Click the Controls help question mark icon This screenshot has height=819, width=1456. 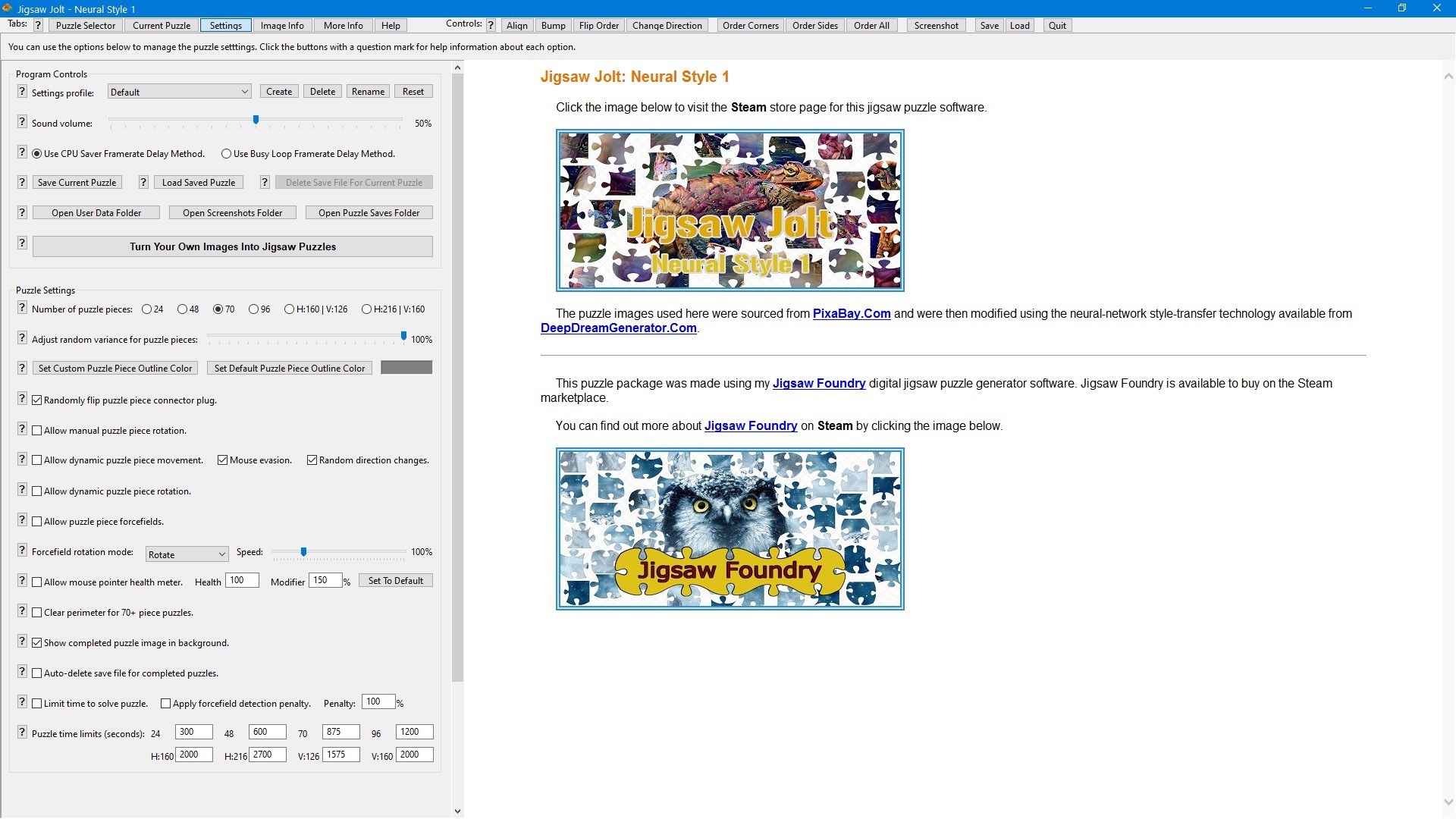point(491,25)
